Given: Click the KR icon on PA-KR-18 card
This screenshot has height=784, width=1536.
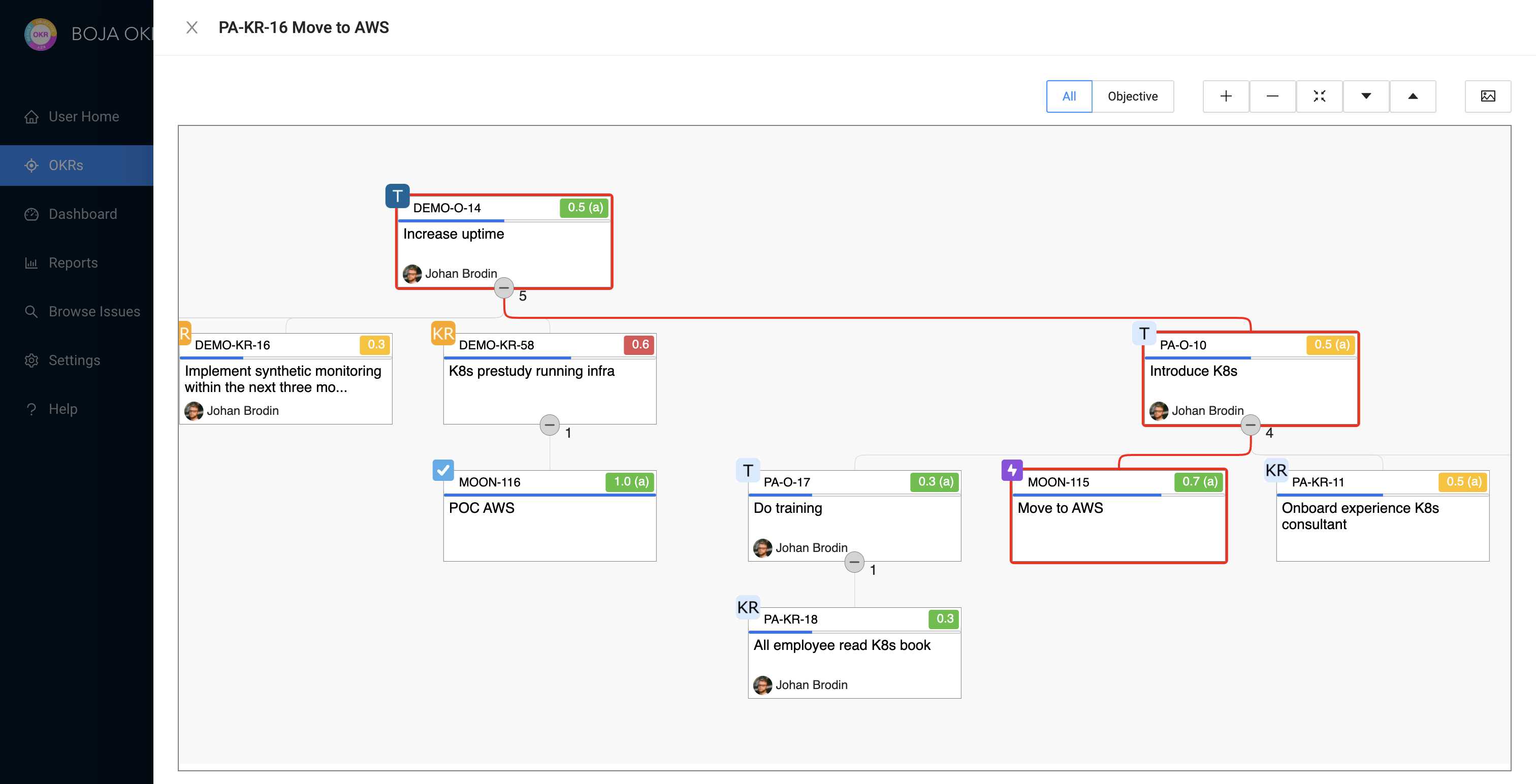Looking at the screenshot, I should [748, 607].
